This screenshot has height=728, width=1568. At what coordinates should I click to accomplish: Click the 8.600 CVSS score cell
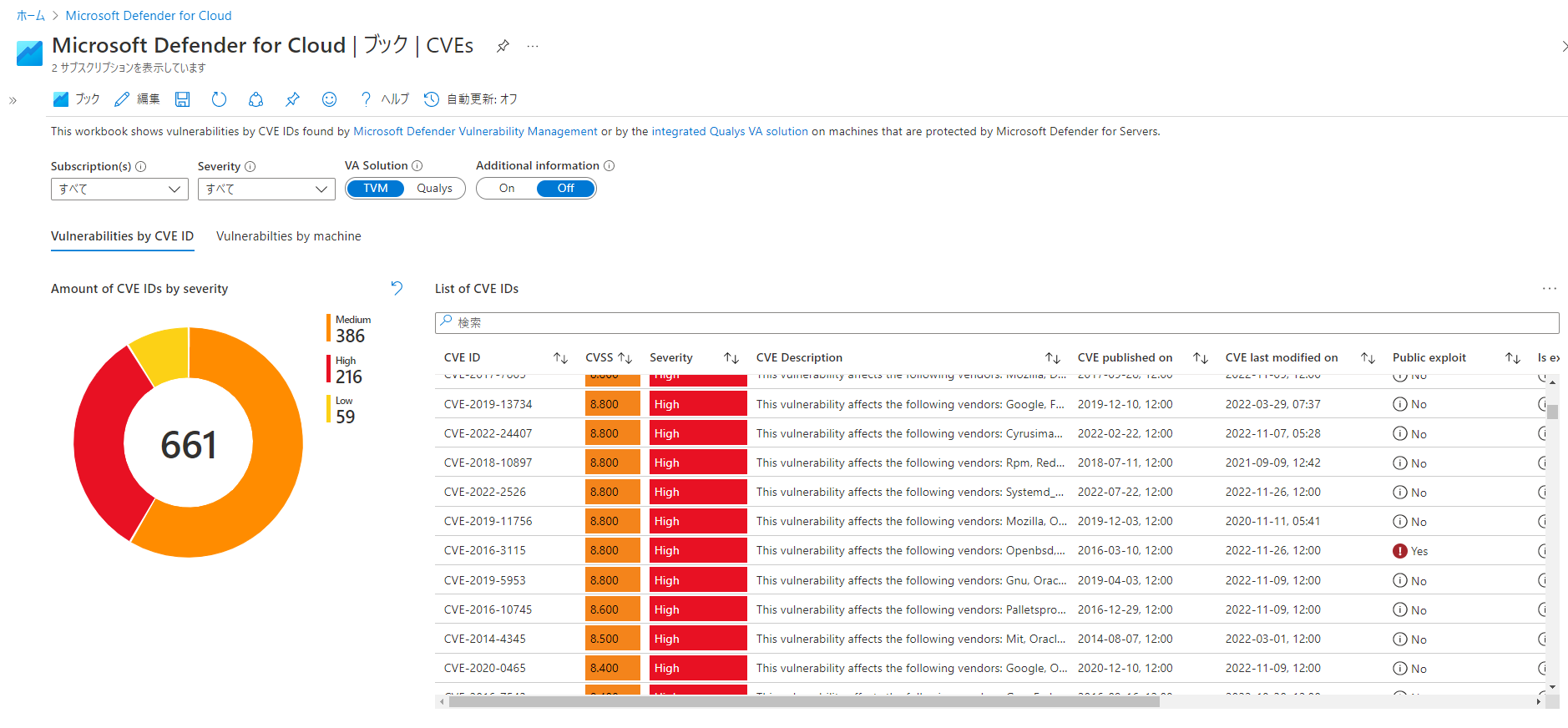point(612,609)
